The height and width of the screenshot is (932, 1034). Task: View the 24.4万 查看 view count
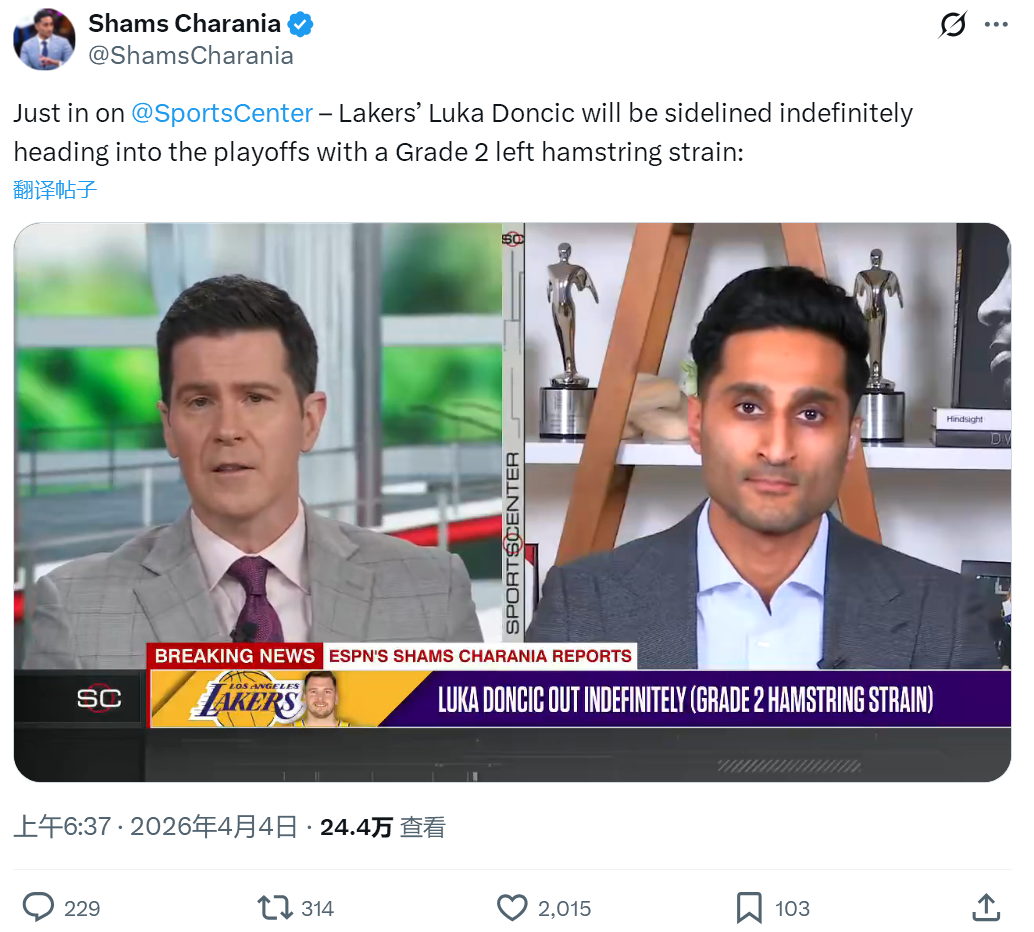(382, 827)
